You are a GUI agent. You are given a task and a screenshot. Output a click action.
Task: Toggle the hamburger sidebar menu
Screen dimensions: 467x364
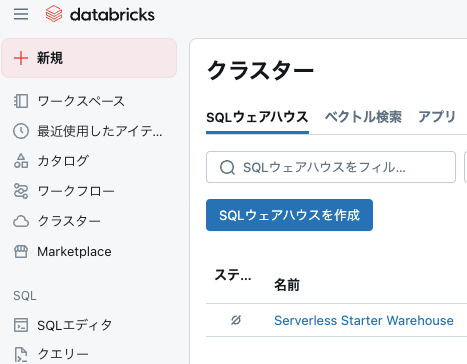[21, 14]
